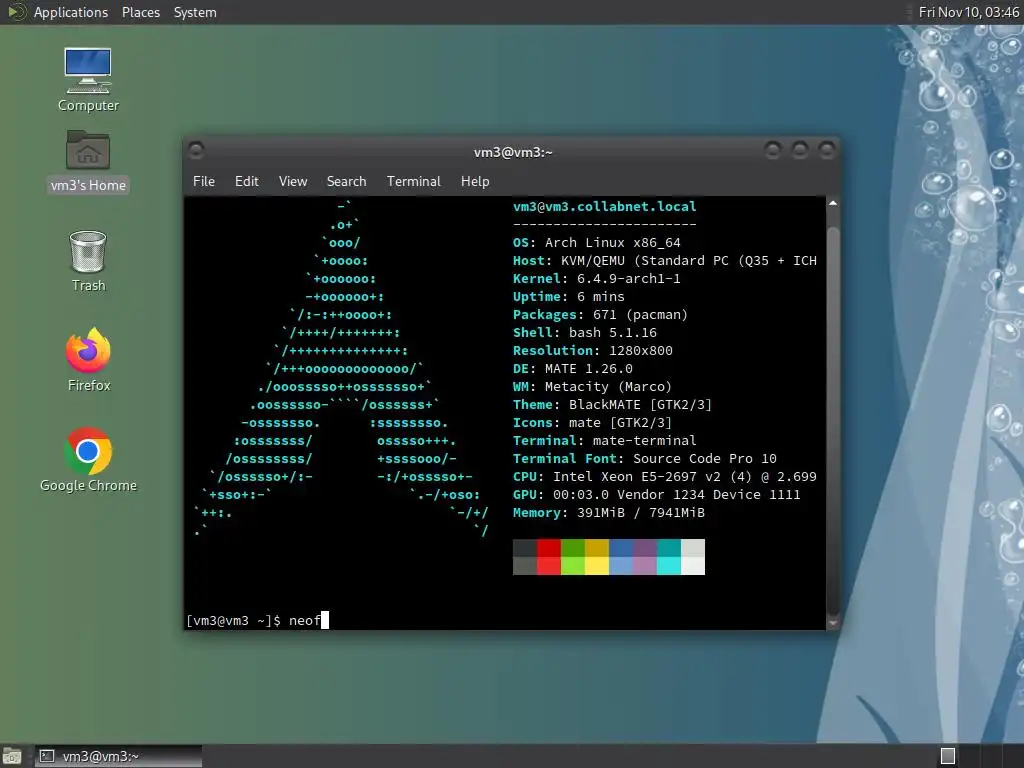Viewport: 1024px width, 768px height.
Task: Click the Resolution: 1280x800 line
Action: [593, 351]
